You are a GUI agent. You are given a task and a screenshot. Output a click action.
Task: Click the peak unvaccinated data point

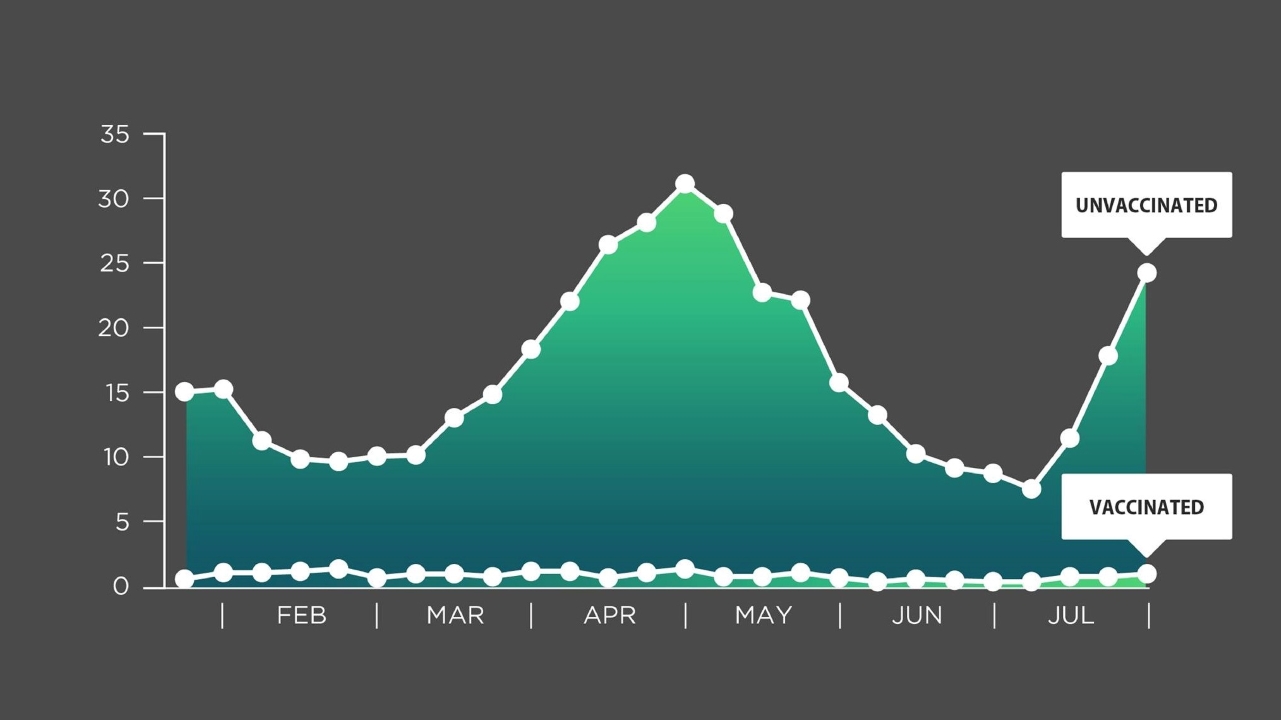pos(685,184)
